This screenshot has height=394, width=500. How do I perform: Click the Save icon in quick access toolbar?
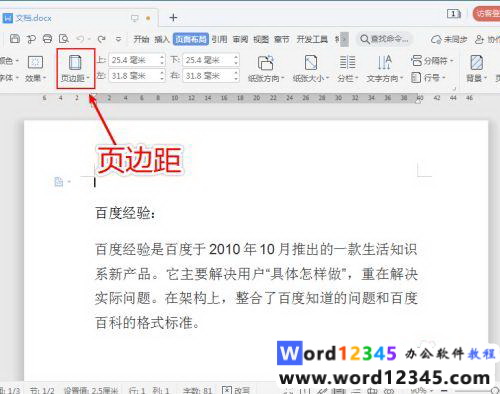(x=15, y=39)
